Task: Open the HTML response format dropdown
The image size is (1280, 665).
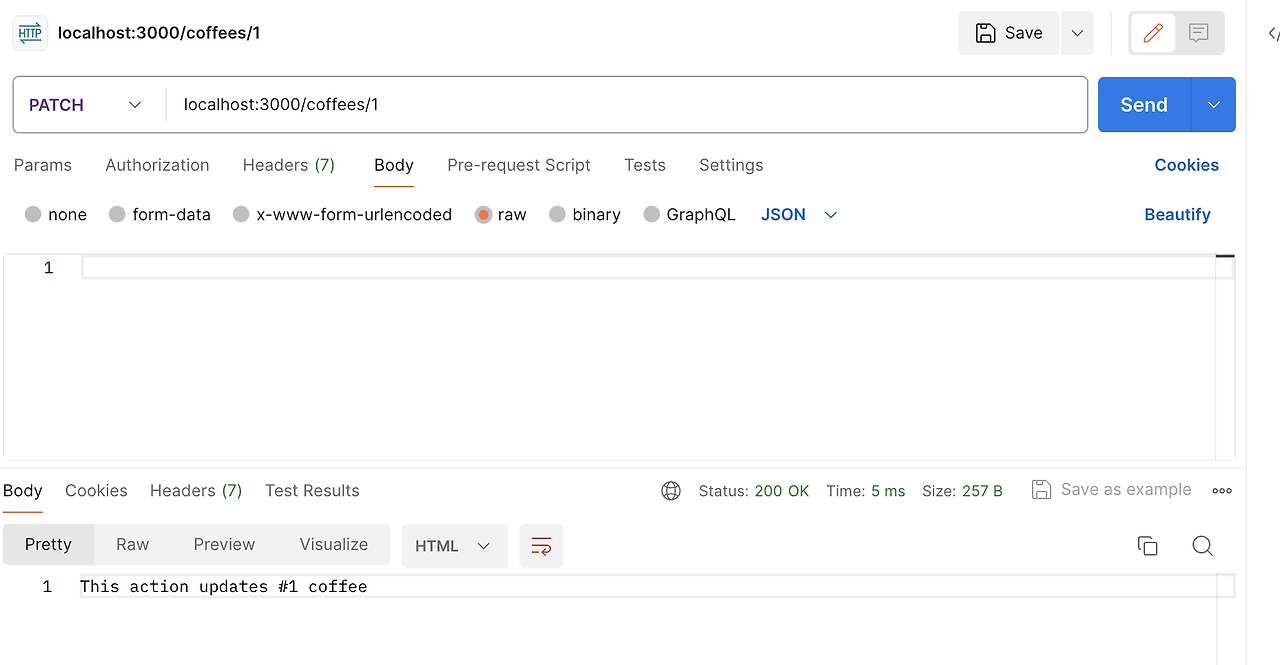Action: (454, 546)
